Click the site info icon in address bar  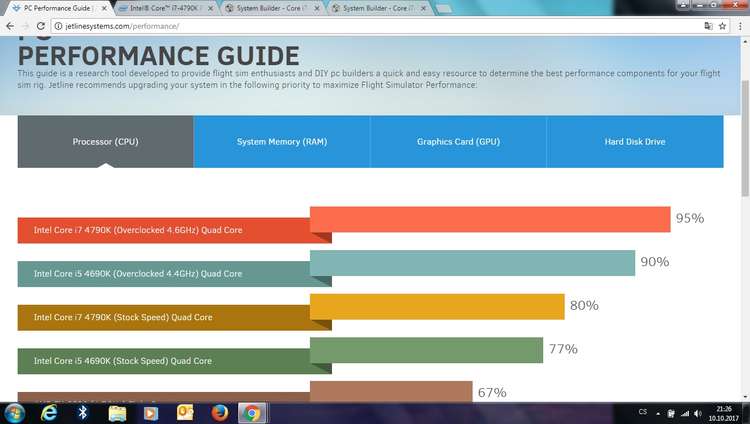point(58,26)
